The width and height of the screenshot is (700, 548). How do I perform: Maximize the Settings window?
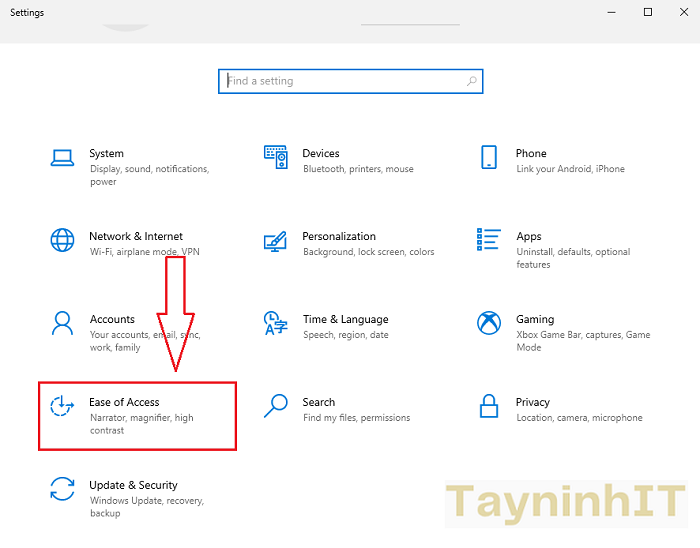click(648, 12)
